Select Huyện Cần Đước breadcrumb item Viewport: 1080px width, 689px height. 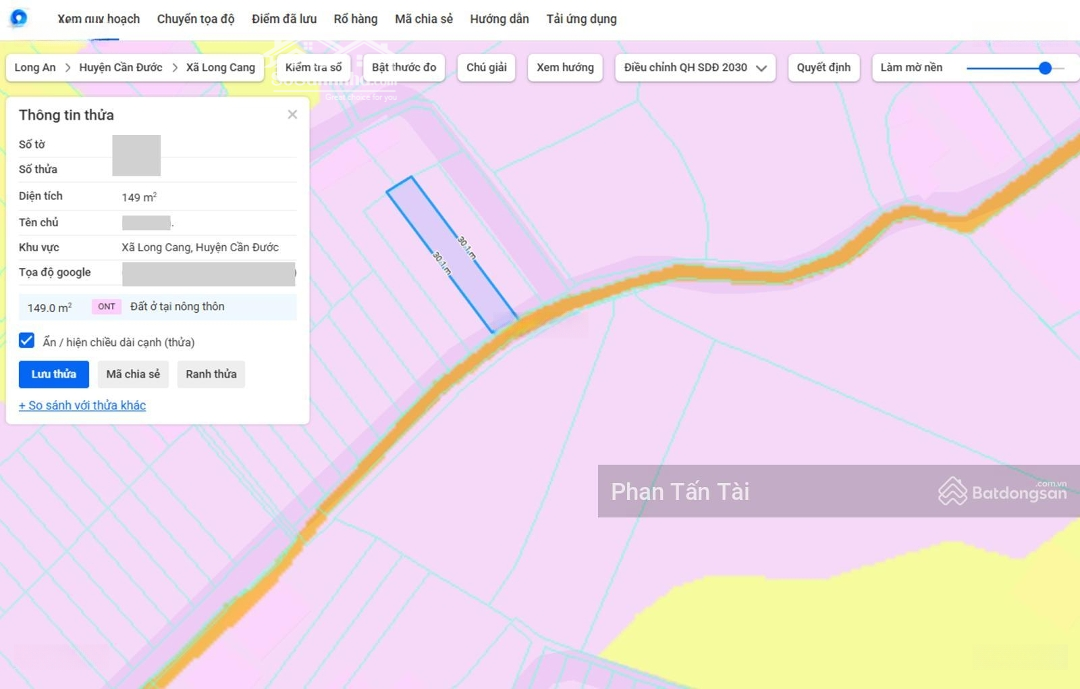click(120, 68)
